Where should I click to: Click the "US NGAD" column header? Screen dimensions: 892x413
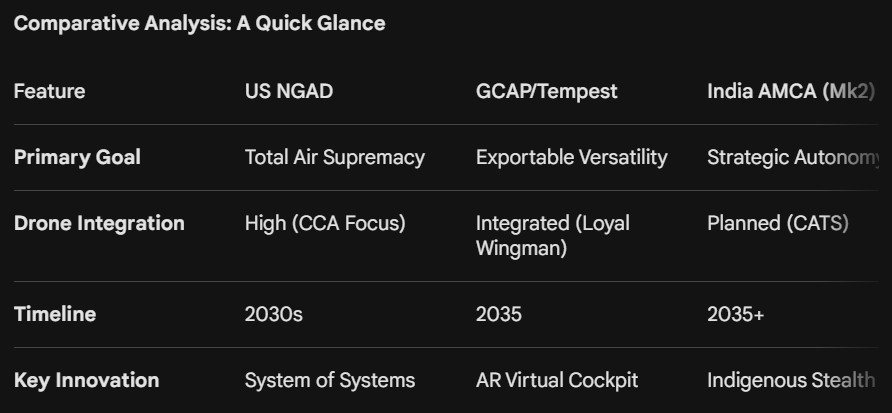coord(289,92)
